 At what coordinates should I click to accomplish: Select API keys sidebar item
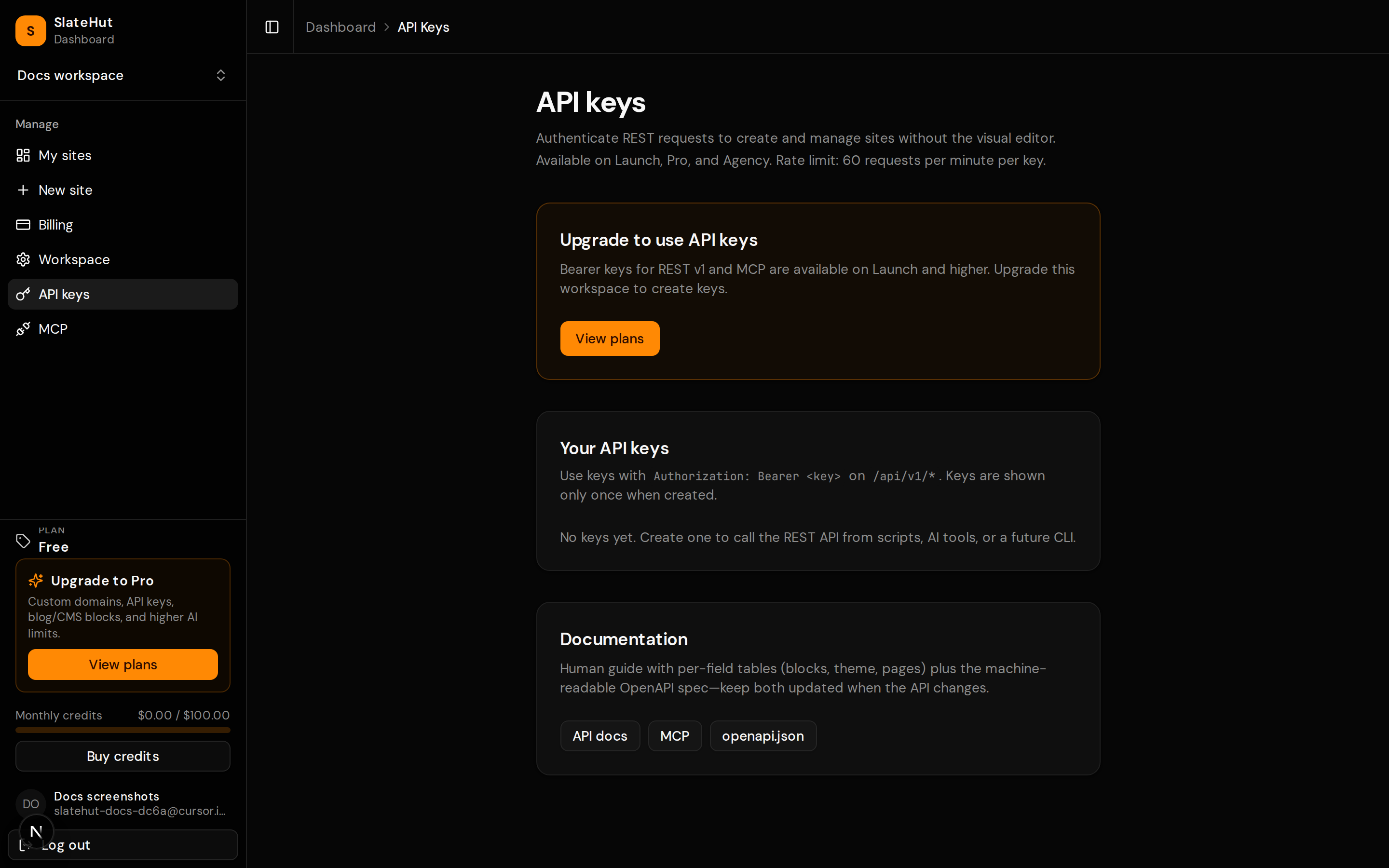[123, 295]
